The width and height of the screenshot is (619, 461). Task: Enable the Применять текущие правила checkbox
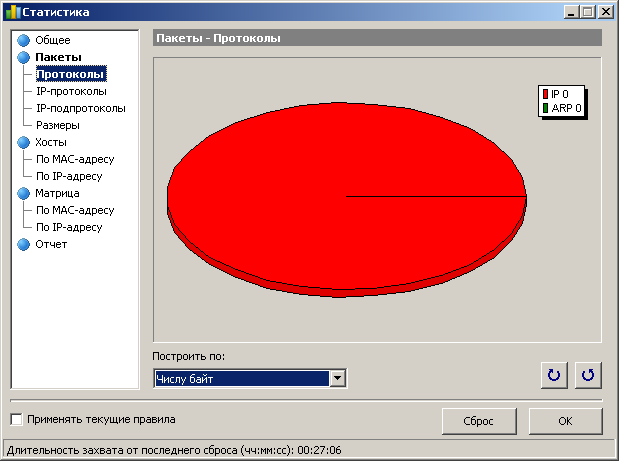point(17,419)
